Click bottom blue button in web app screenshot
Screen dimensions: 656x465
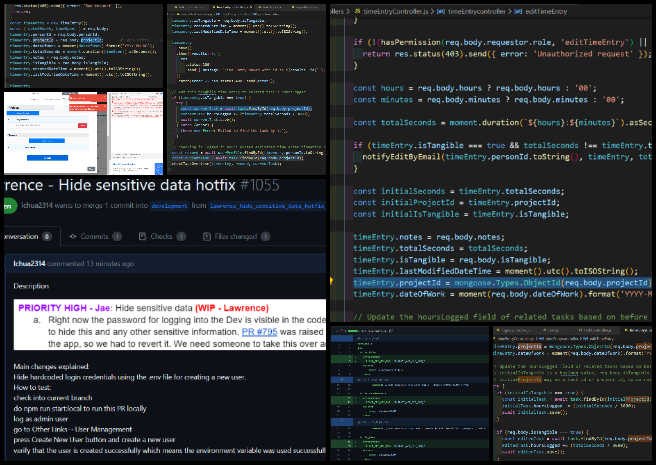[x=47, y=158]
